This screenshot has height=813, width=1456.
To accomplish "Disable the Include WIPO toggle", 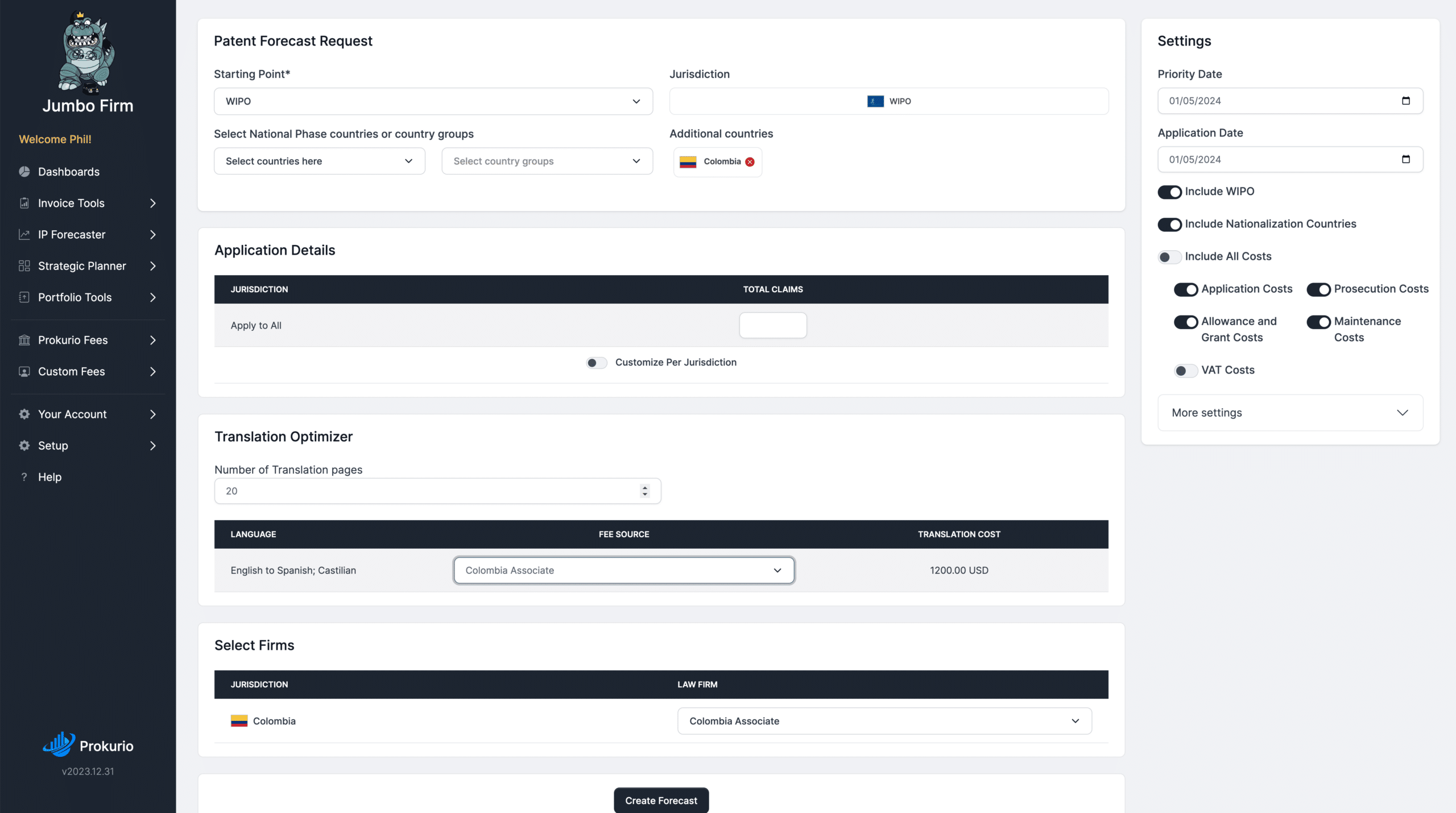I will [x=1170, y=192].
